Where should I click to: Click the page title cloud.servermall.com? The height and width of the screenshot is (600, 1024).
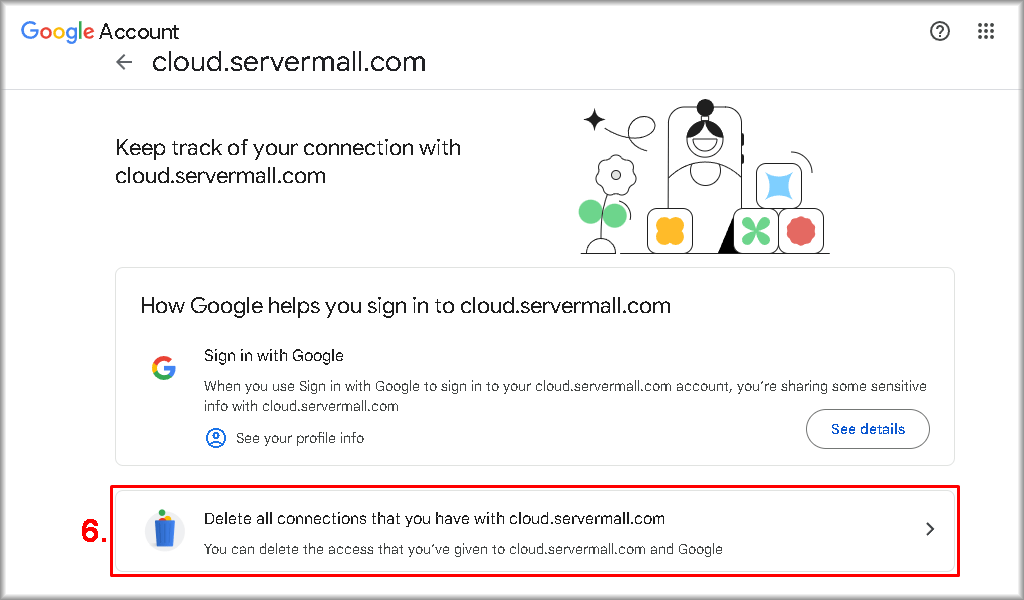pos(289,62)
